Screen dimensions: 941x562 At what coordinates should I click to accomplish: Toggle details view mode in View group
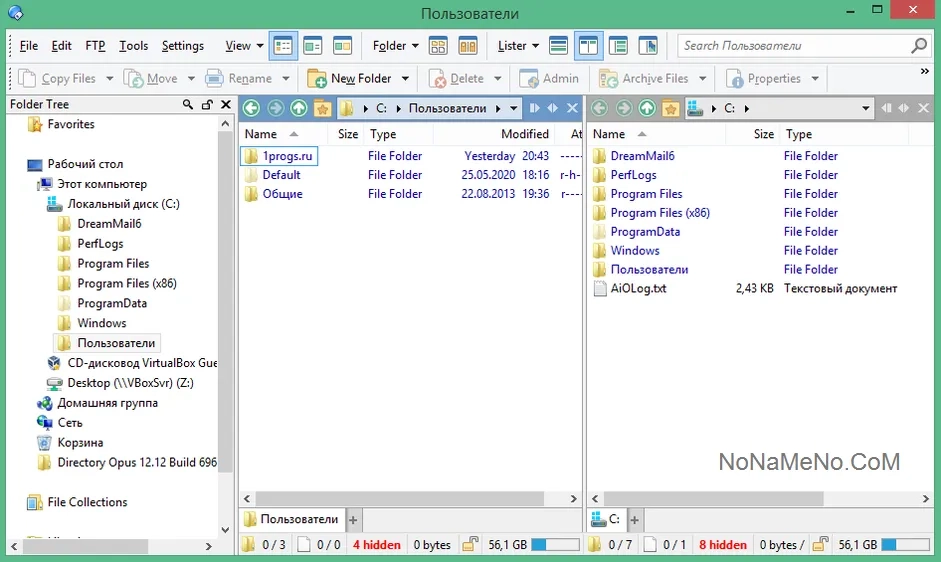(283, 46)
